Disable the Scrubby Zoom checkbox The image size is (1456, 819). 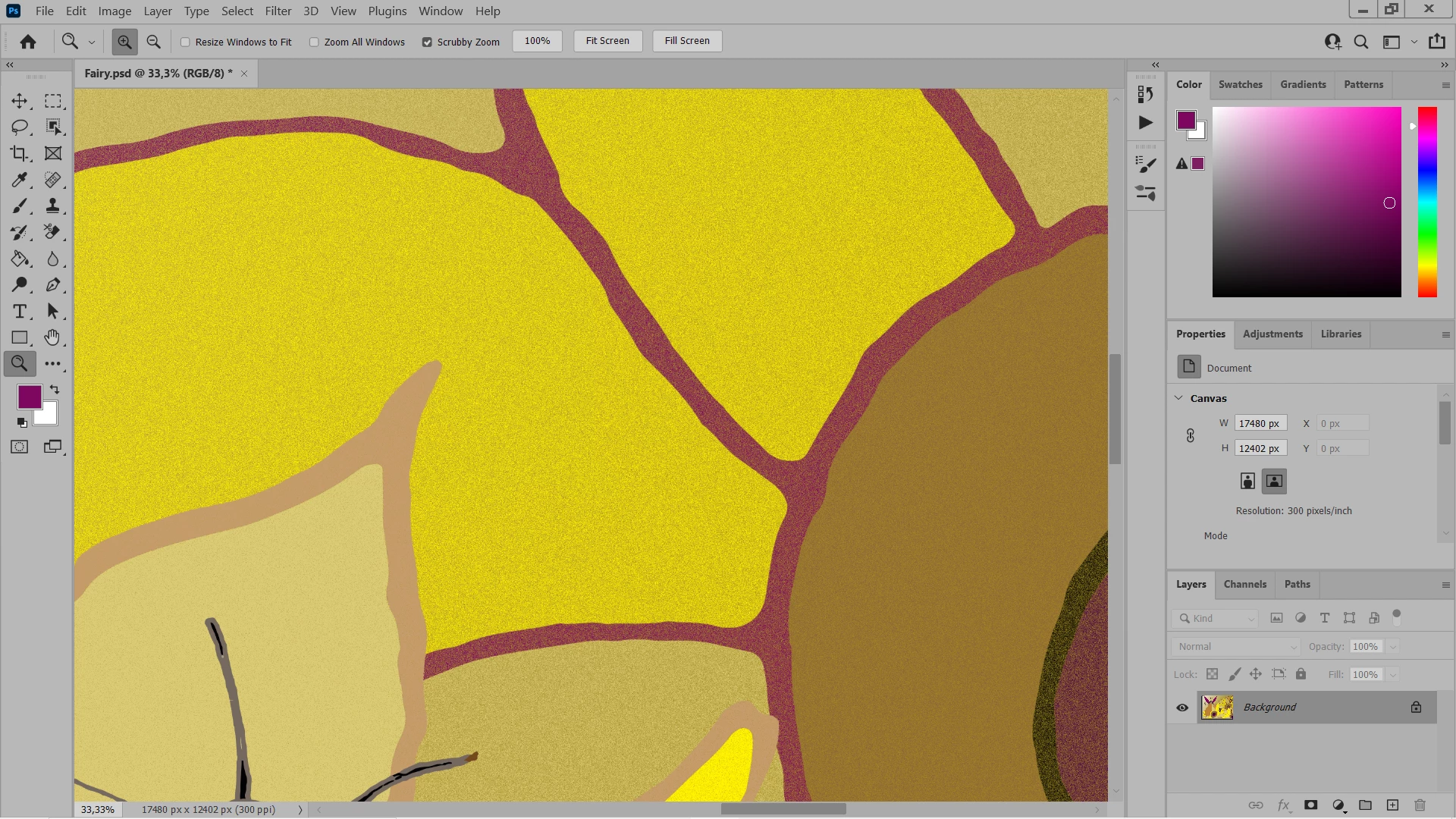point(427,42)
